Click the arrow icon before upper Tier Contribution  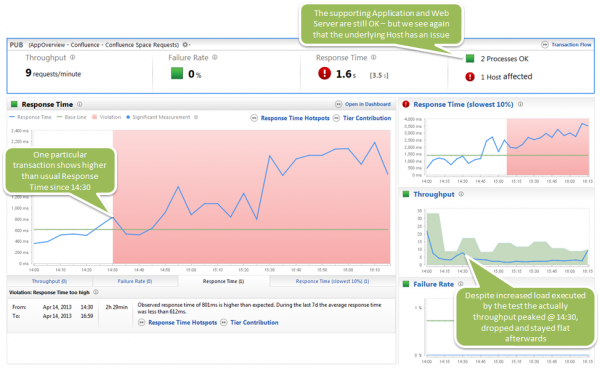click(336, 118)
